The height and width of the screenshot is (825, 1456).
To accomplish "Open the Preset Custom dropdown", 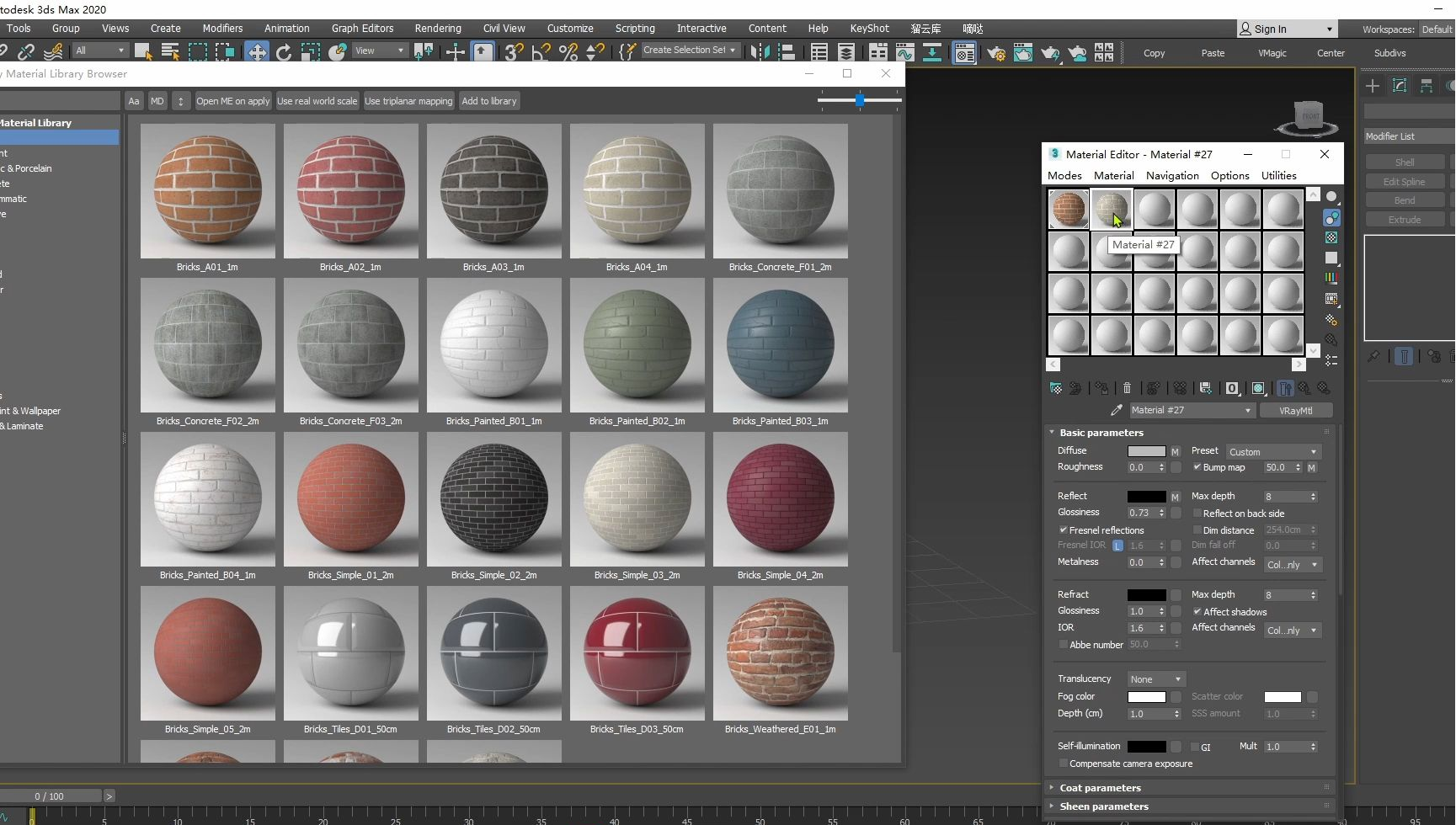I will pyautogui.click(x=1272, y=451).
